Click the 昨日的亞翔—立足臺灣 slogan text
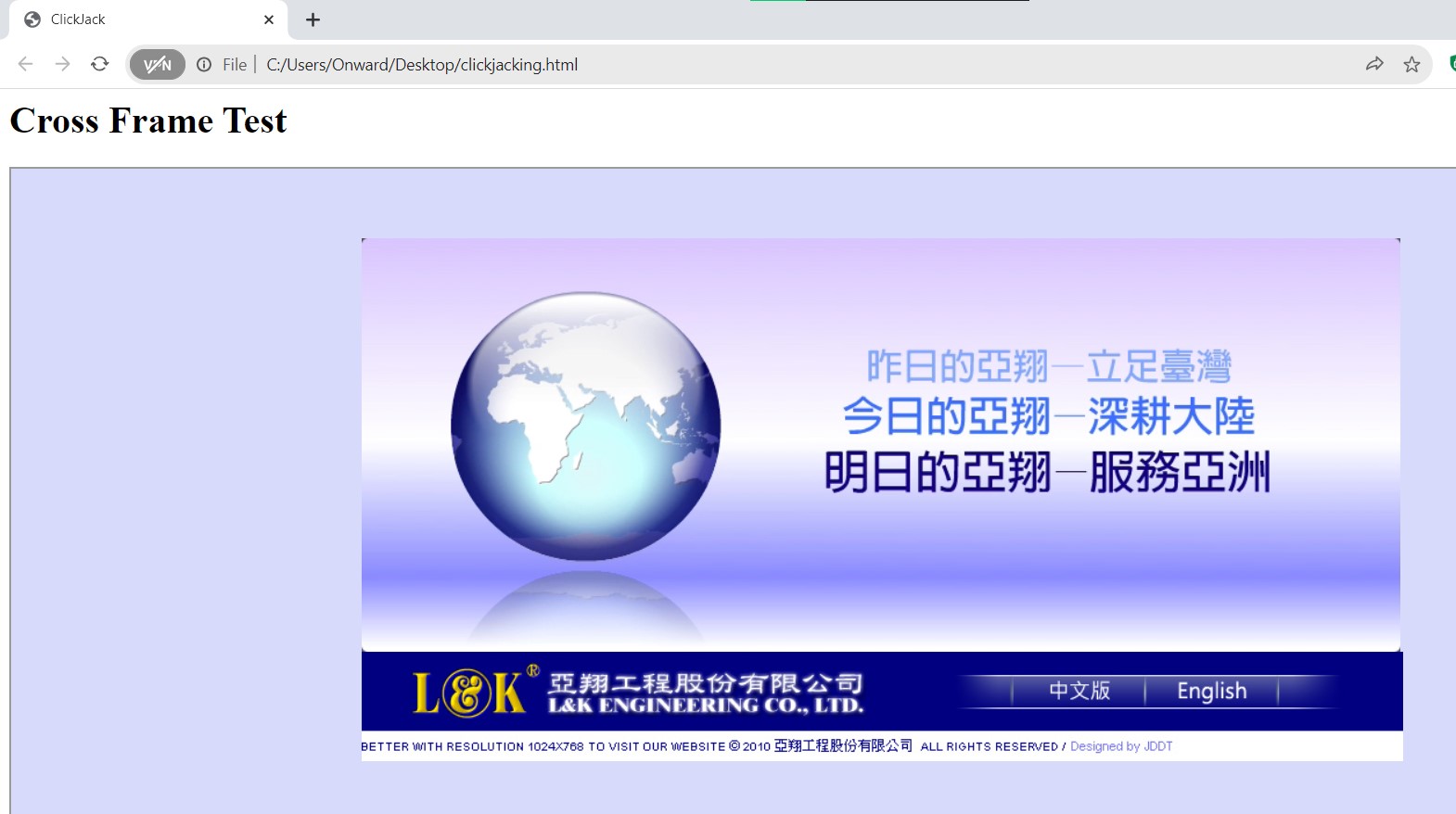 (x=1049, y=366)
